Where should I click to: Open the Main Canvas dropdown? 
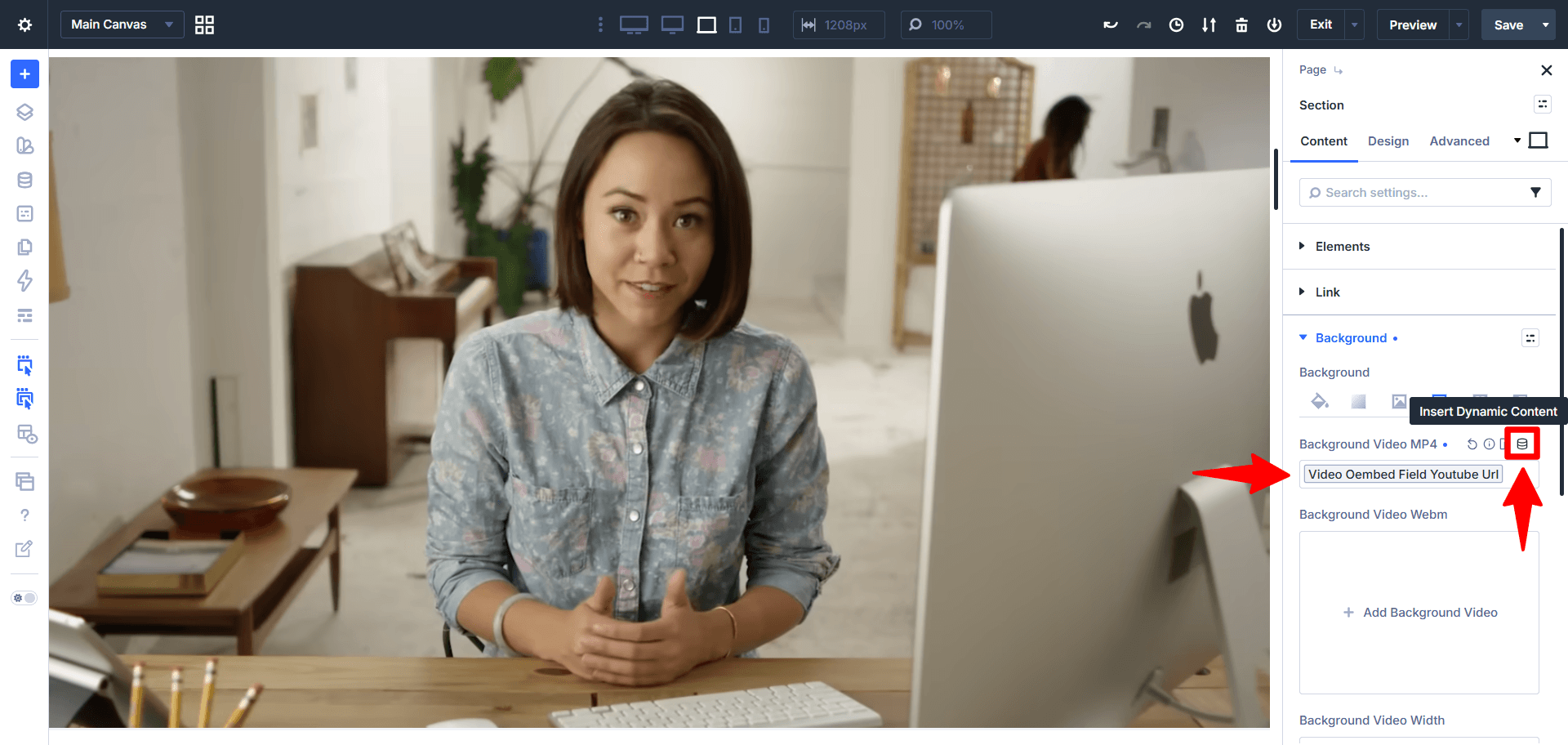coord(122,25)
